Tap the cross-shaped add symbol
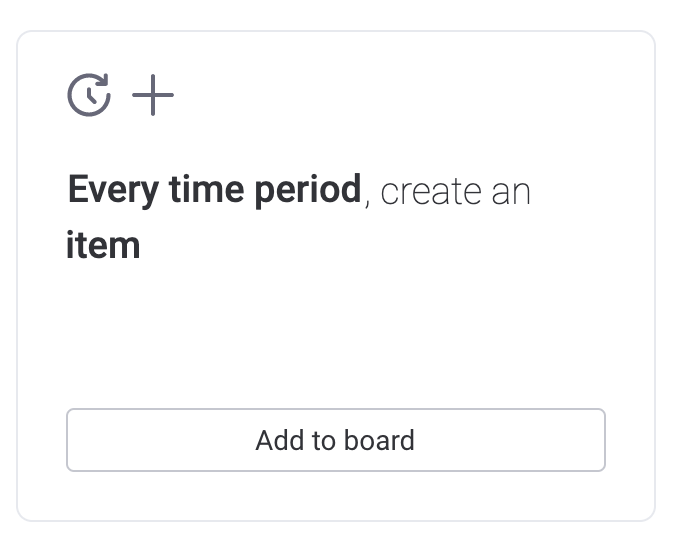Viewport: 684px width, 556px height. click(153, 95)
